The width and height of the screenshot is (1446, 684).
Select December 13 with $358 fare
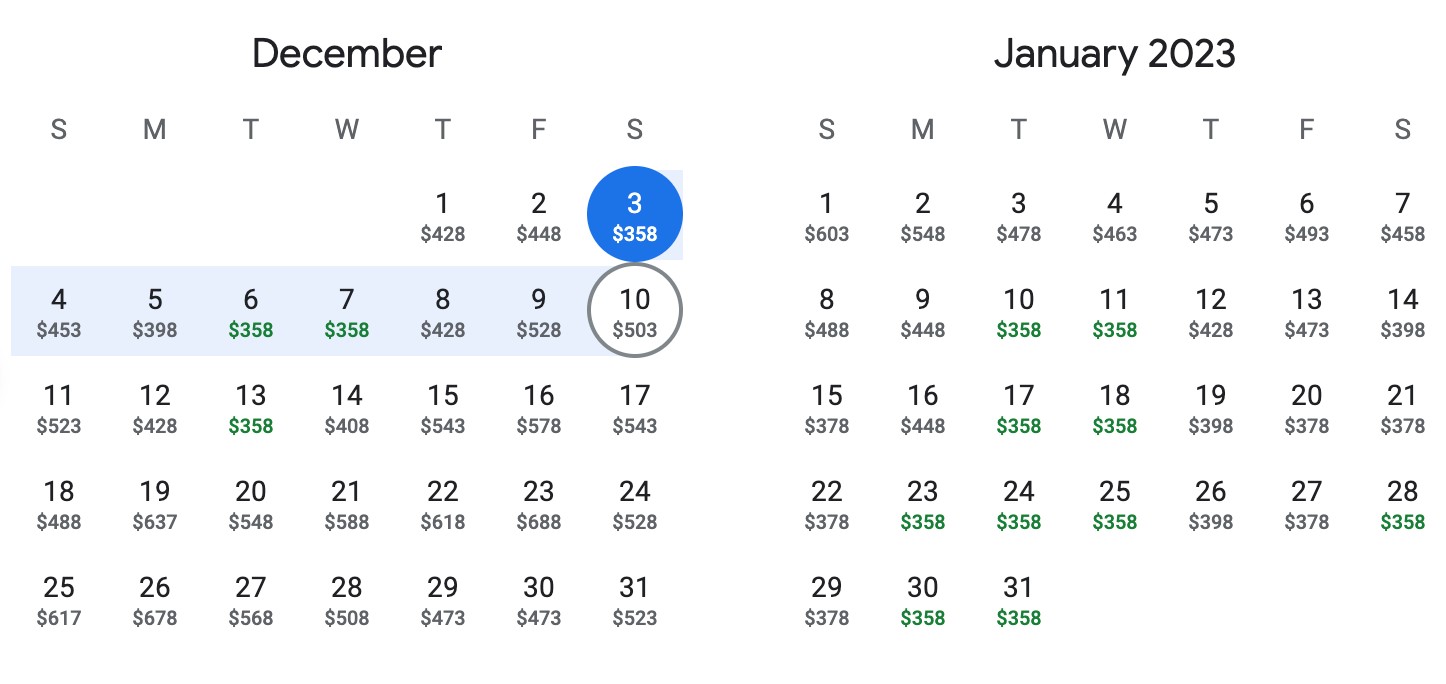coord(250,407)
